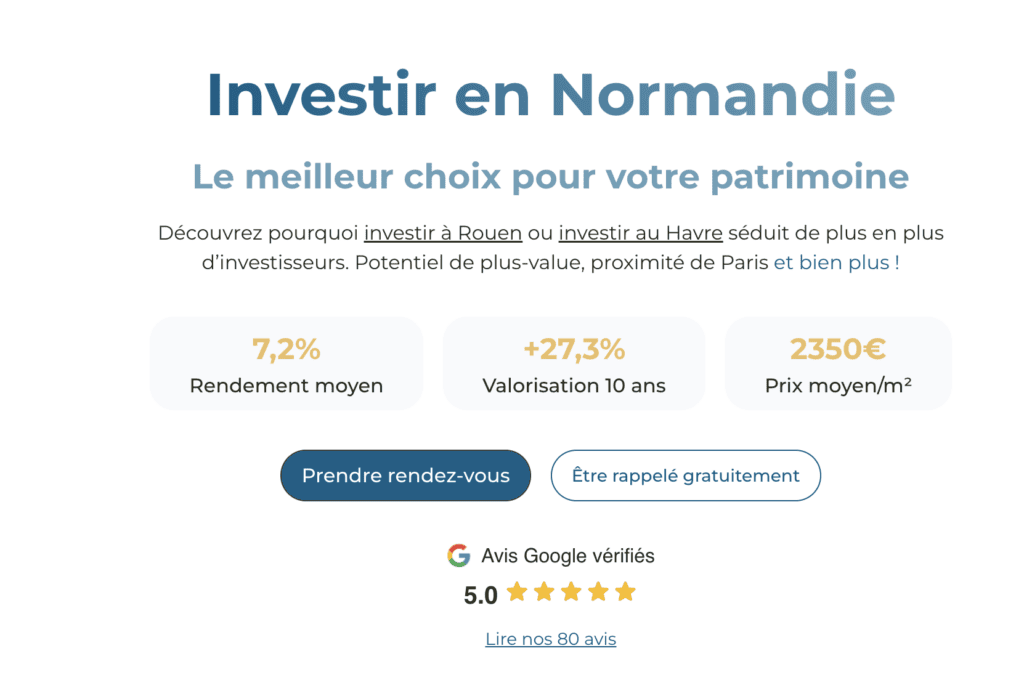
Task: Open the 'investir à Rouen' link
Action: click(443, 232)
